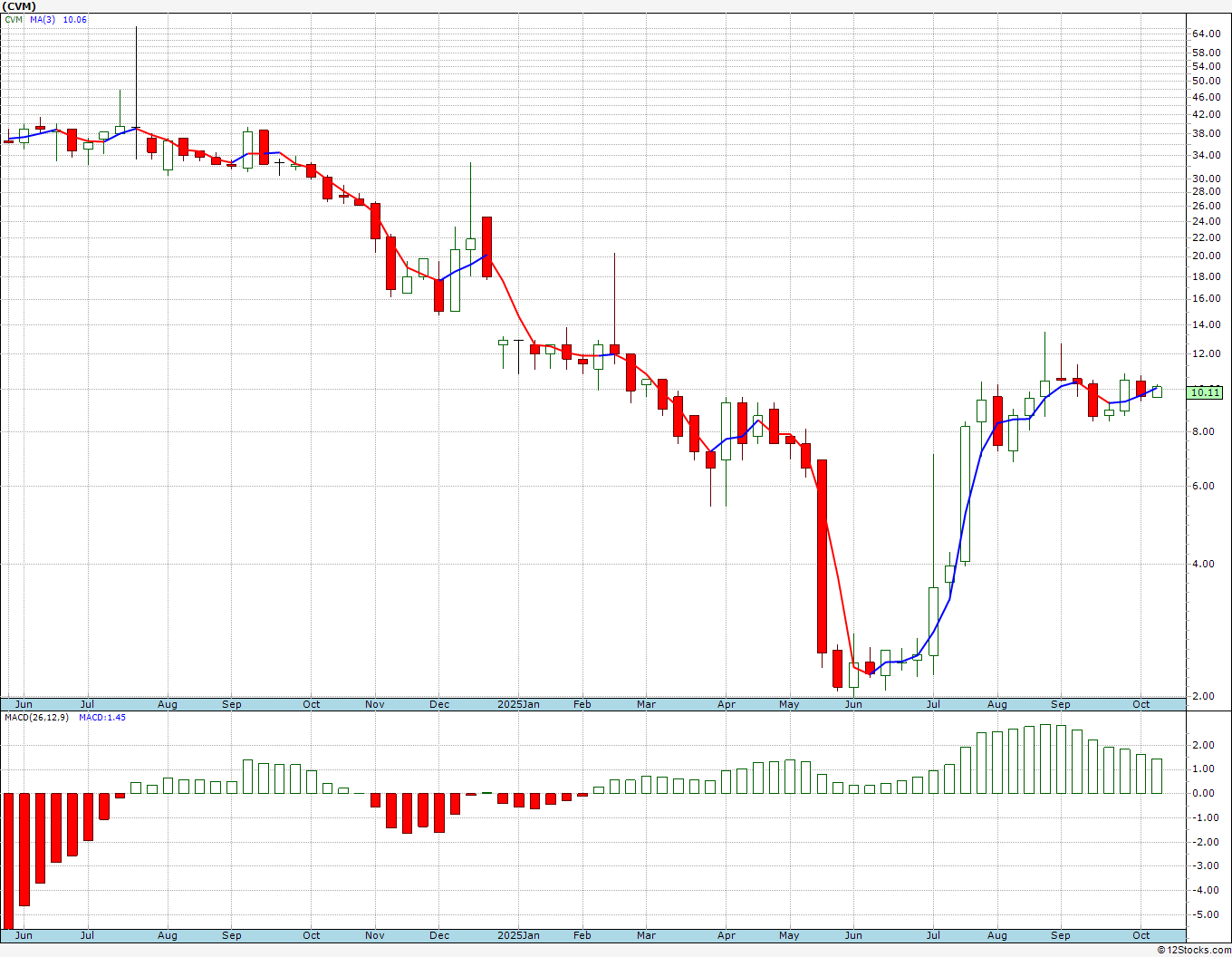Select the "18.00" price axis label
The height and width of the screenshot is (957, 1232).
pyautogui.click(x=1205, y=276)
